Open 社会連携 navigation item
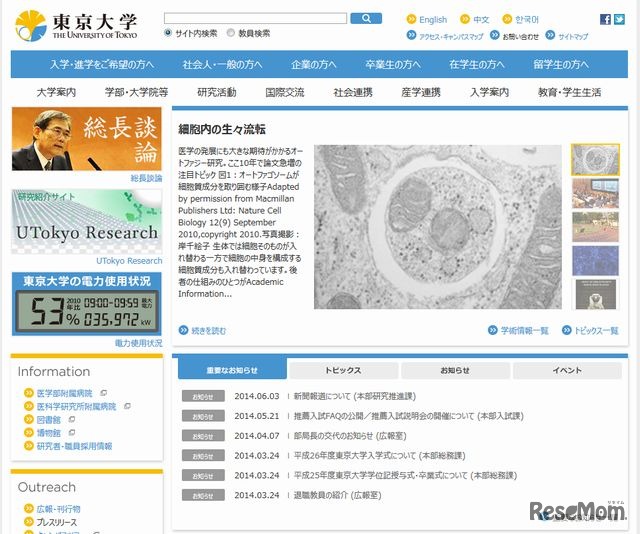 click(x=353, y=92)
